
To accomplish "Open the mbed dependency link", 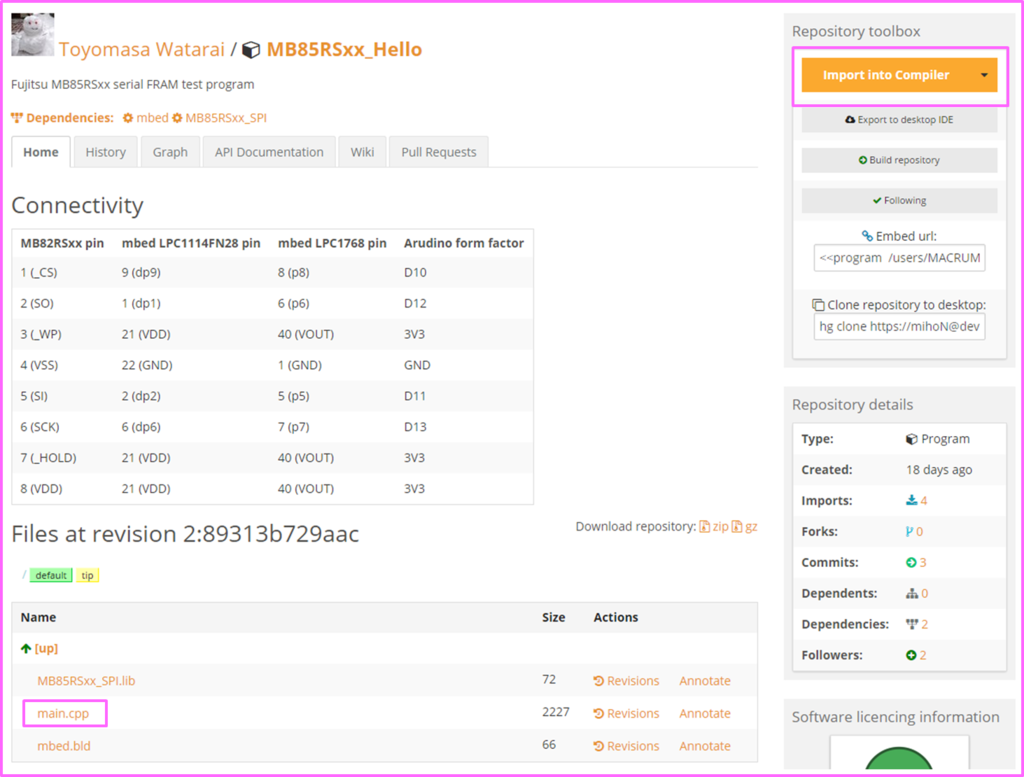I will 152,118.
